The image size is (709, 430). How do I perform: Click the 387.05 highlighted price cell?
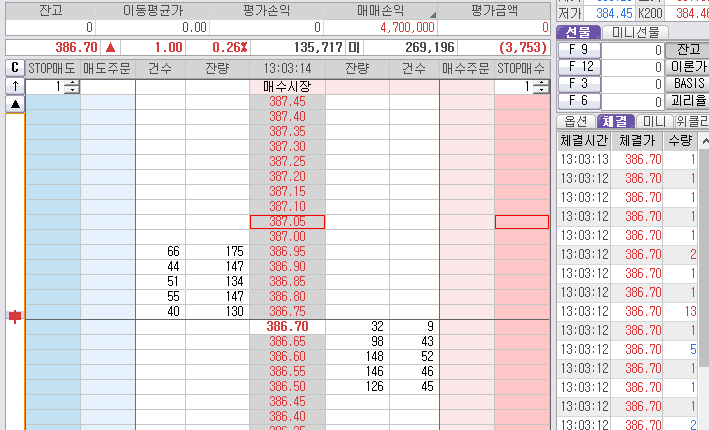tap(287, 222)
